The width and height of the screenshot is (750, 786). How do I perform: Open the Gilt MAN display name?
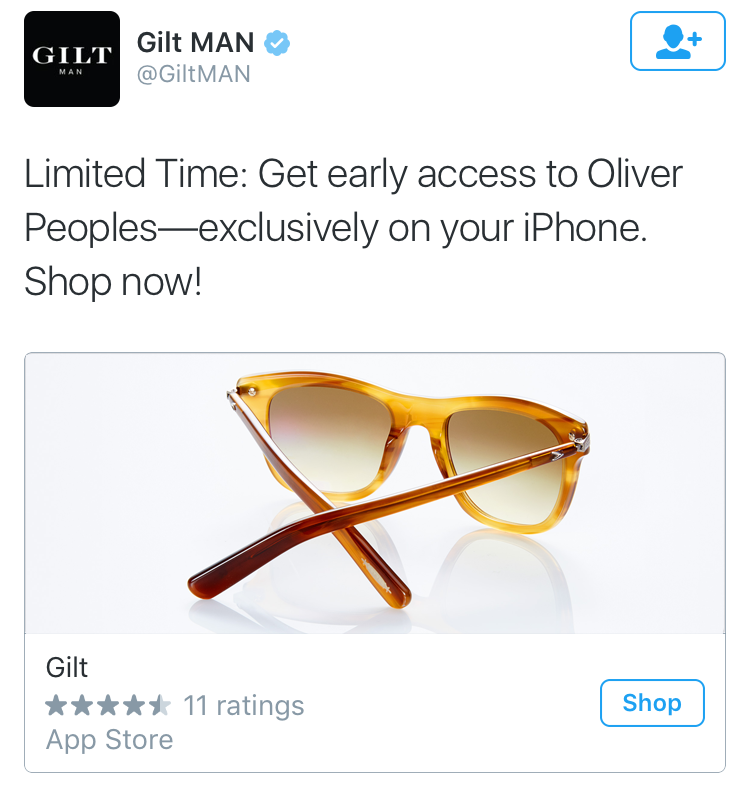coord(196,43)
